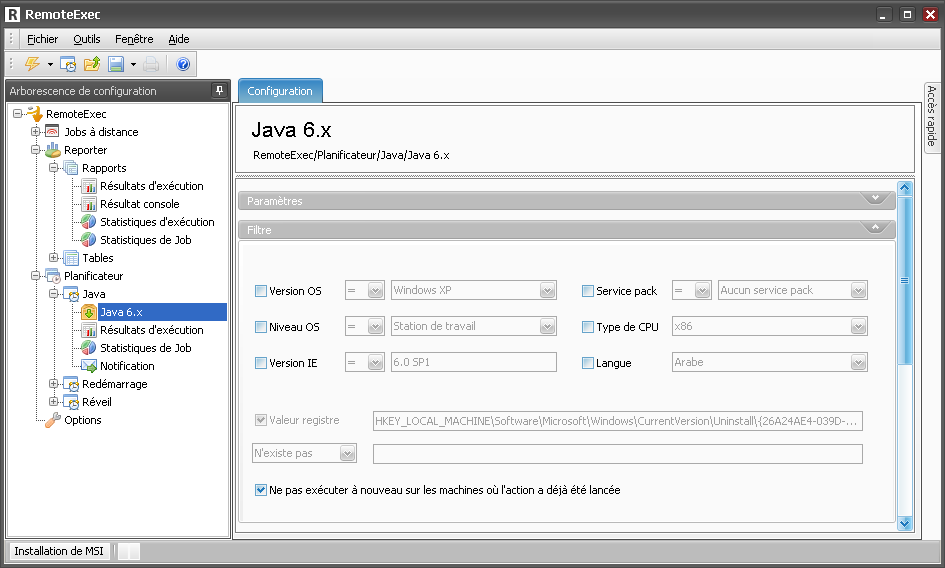Click the Planificateur node icon
The image size is (945, 568).
click(53, 276)
